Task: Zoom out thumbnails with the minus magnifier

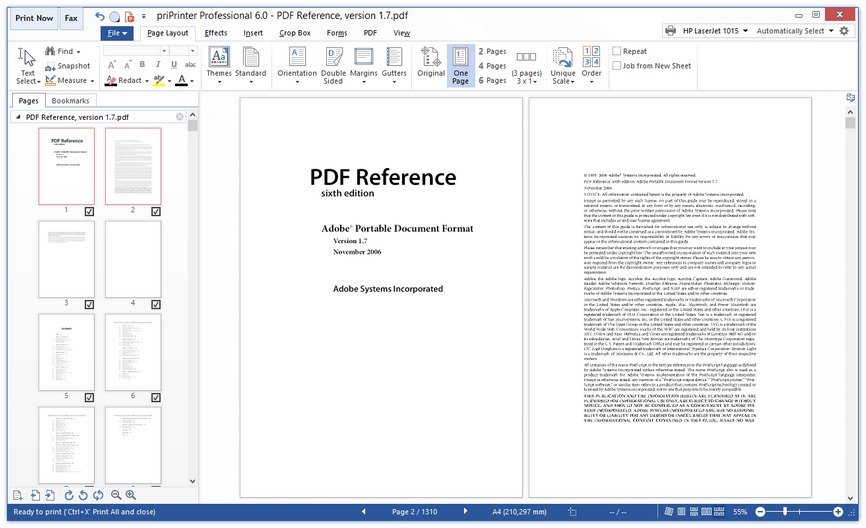Action: (115, 495)
